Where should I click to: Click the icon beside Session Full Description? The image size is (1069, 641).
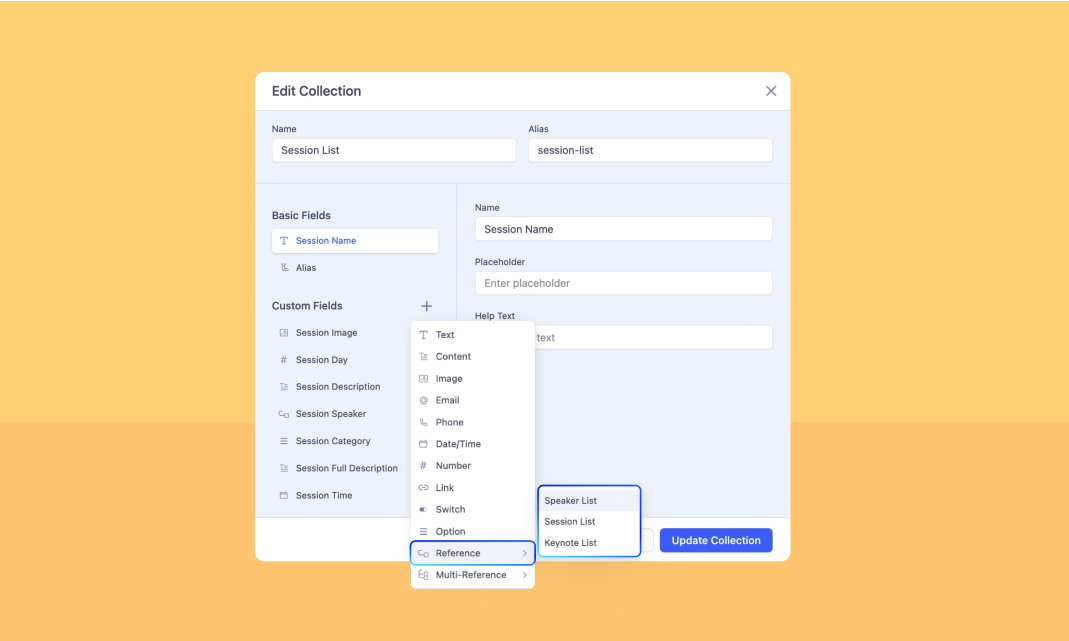pos(284,468)
